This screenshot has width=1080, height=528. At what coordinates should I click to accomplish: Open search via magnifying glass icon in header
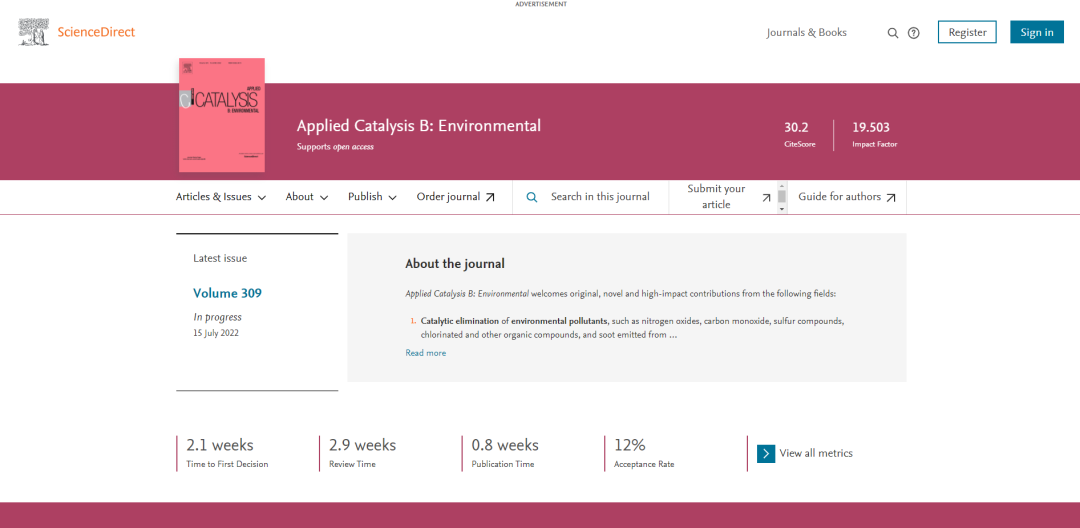pos(893,33)
